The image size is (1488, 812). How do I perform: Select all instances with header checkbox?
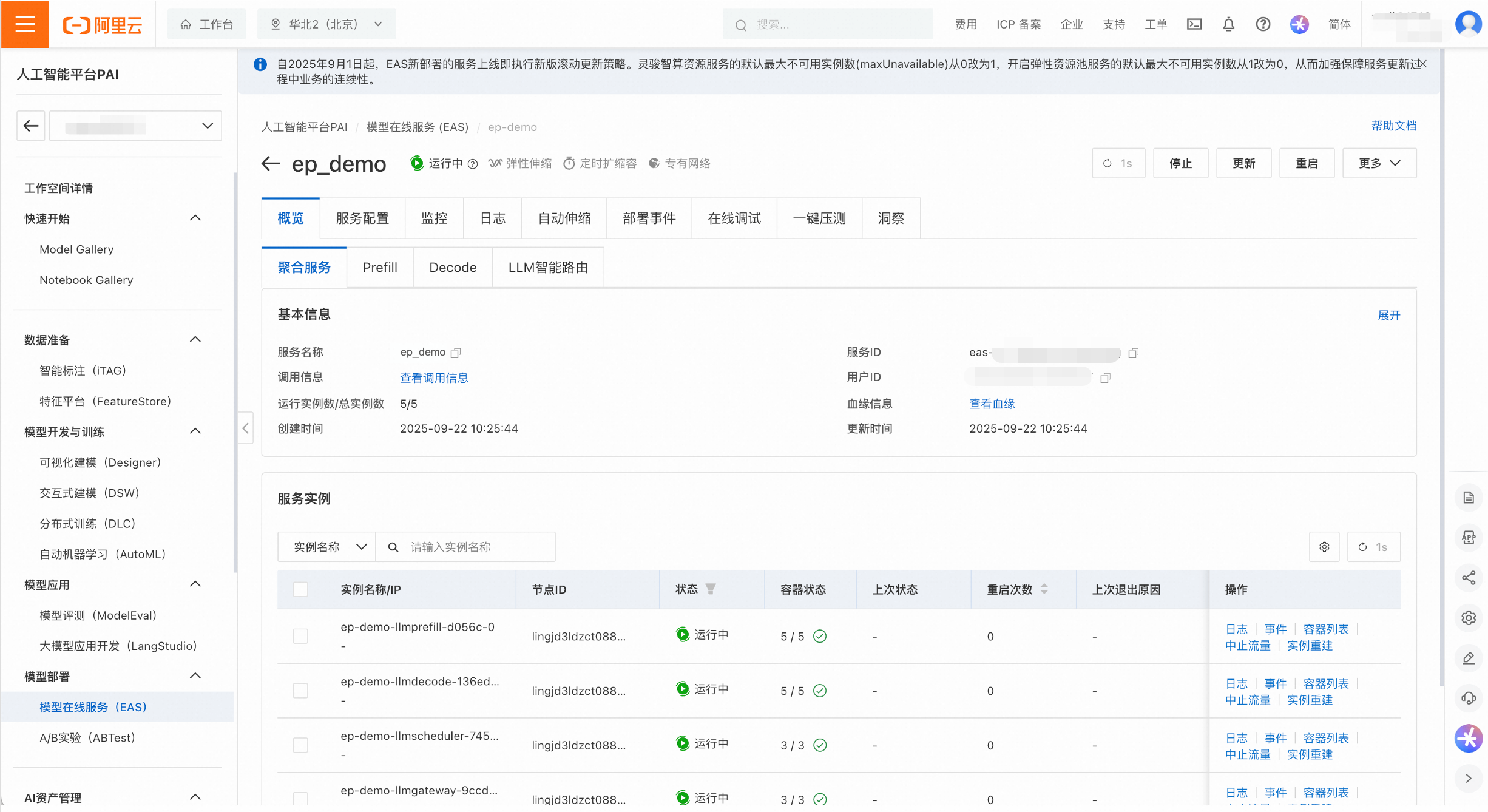point(300,589)
